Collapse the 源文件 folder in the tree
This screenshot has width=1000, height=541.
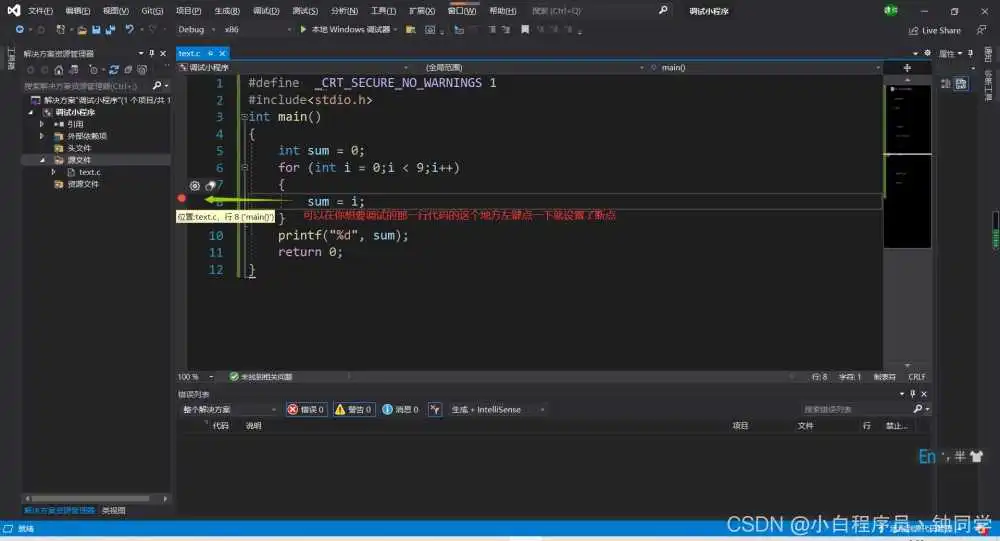click(x=43, y=160)
